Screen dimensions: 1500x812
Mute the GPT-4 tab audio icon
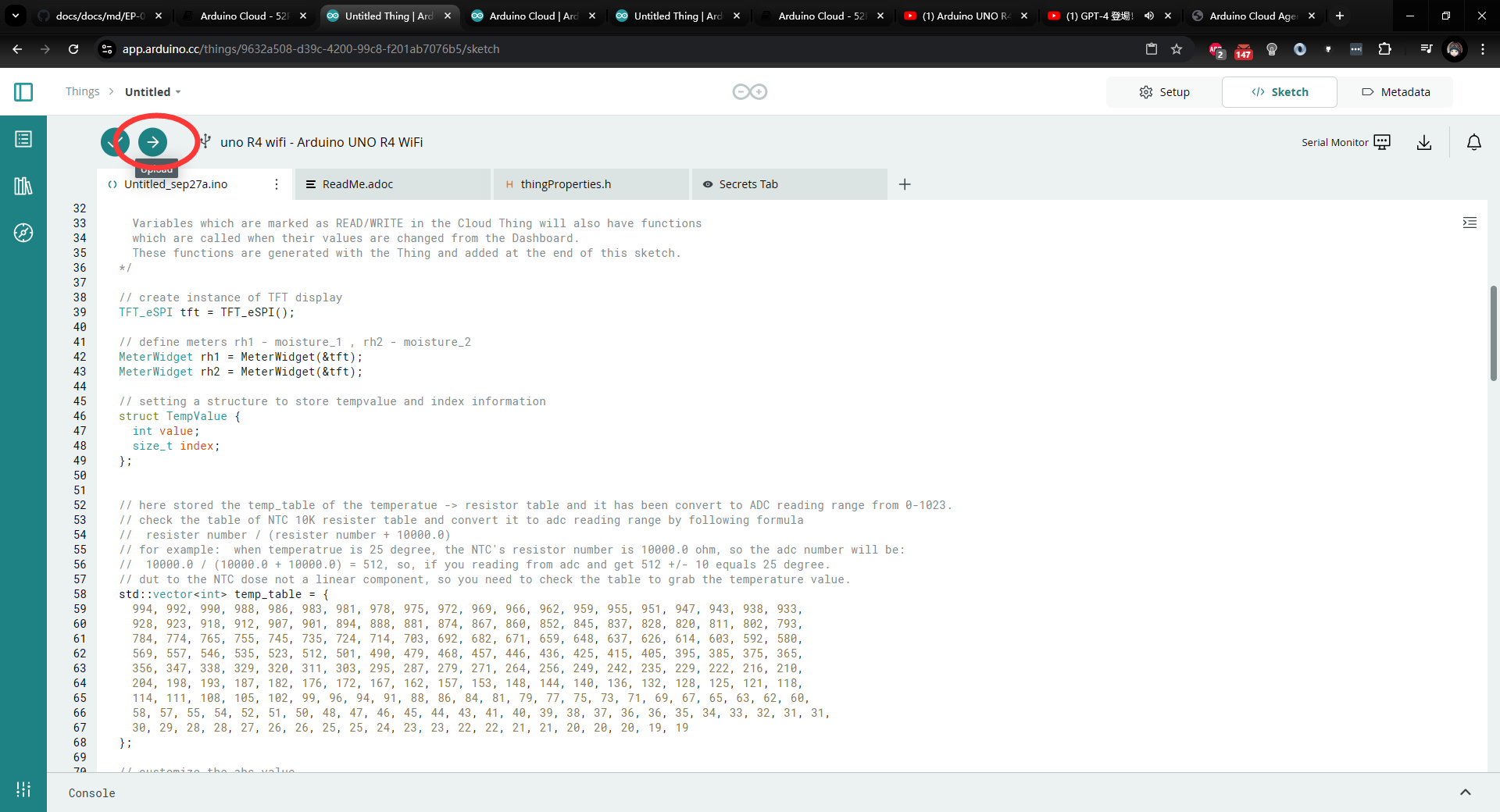pyautogui.click(x=1149, y=16)
